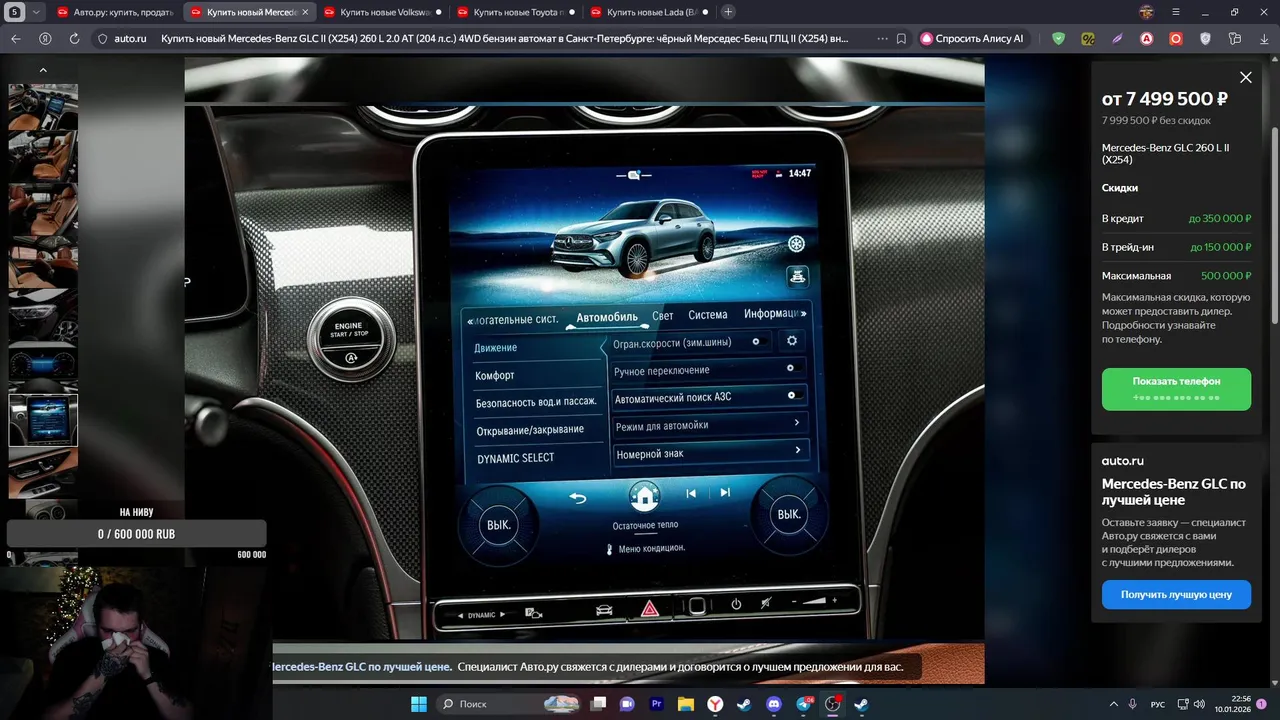This screenshot has width=1280, height=720.
Task: Open the clock and date 22:56
Action: click(x=1233, y=704)
